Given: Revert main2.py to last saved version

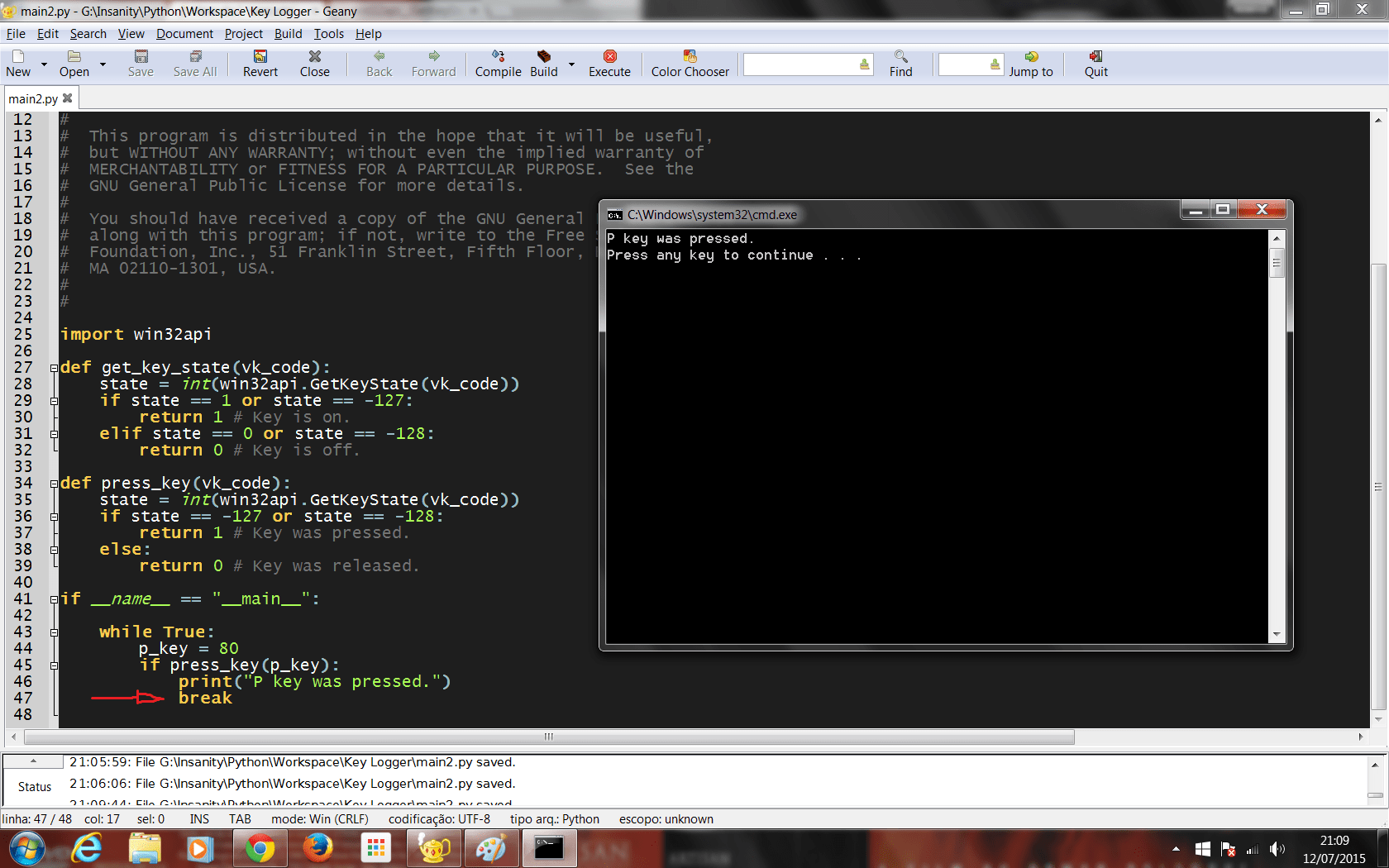Looking at the screenshot, I should 260,64.
